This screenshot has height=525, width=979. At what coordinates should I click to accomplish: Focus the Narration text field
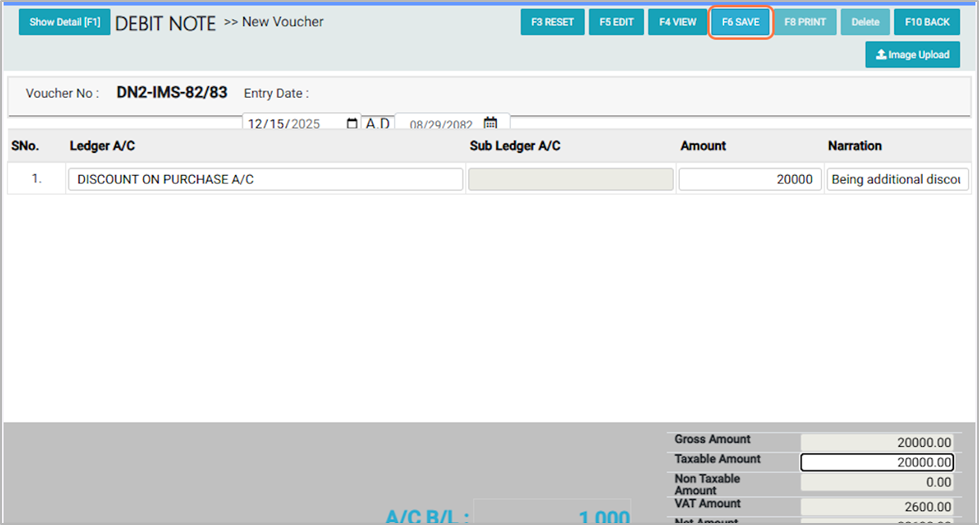897,180
